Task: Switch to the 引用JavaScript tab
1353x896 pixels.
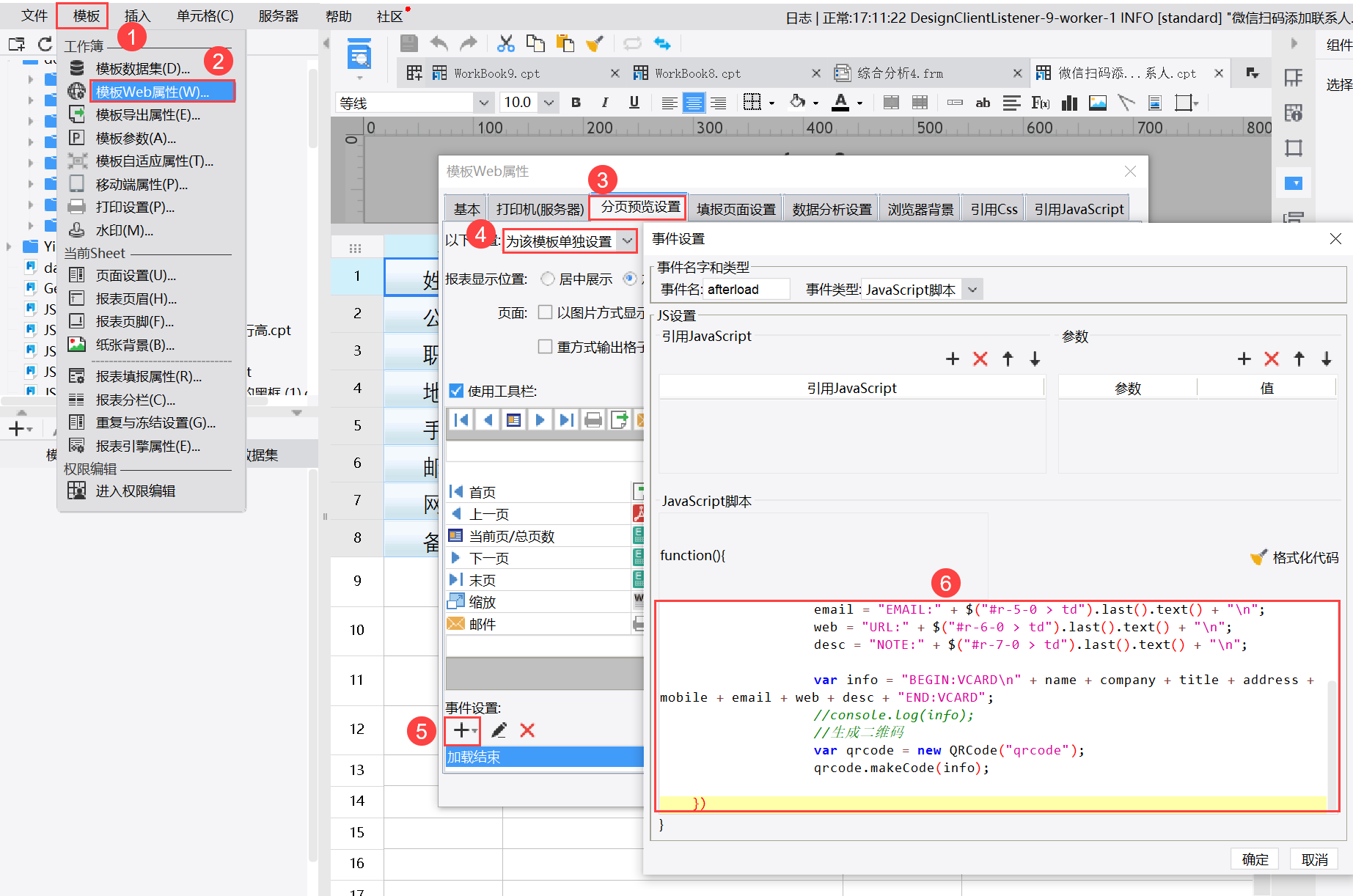Action: [x=1078, y=209]
